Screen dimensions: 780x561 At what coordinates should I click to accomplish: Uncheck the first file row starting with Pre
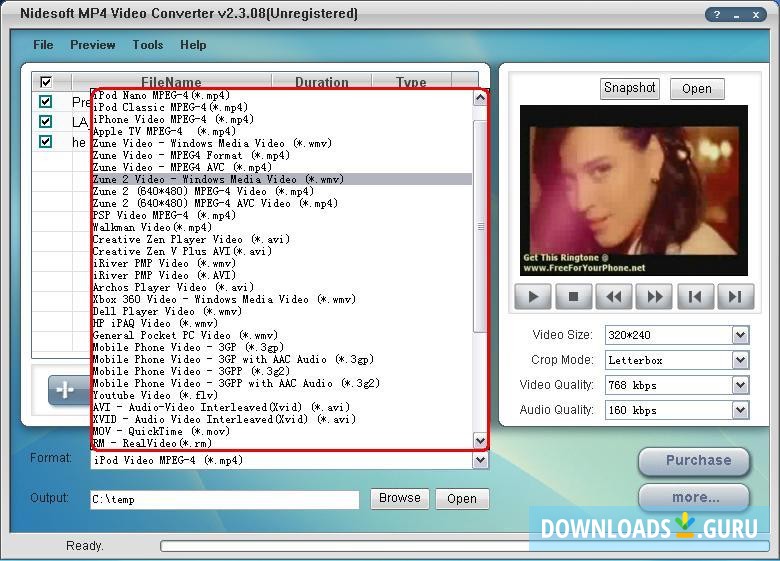click(46, 101)
